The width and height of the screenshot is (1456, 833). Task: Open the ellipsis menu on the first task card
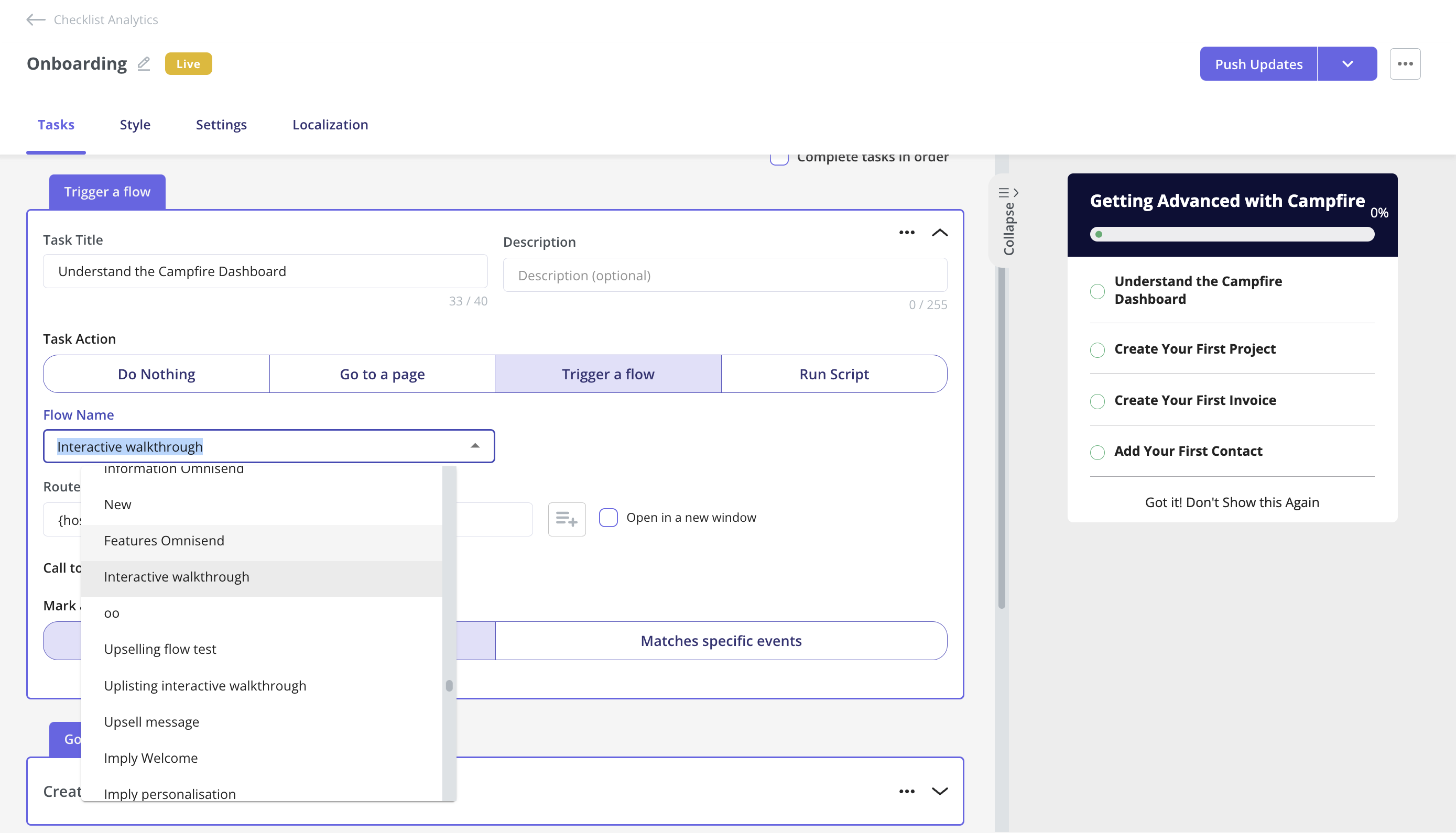pos(907,232)
